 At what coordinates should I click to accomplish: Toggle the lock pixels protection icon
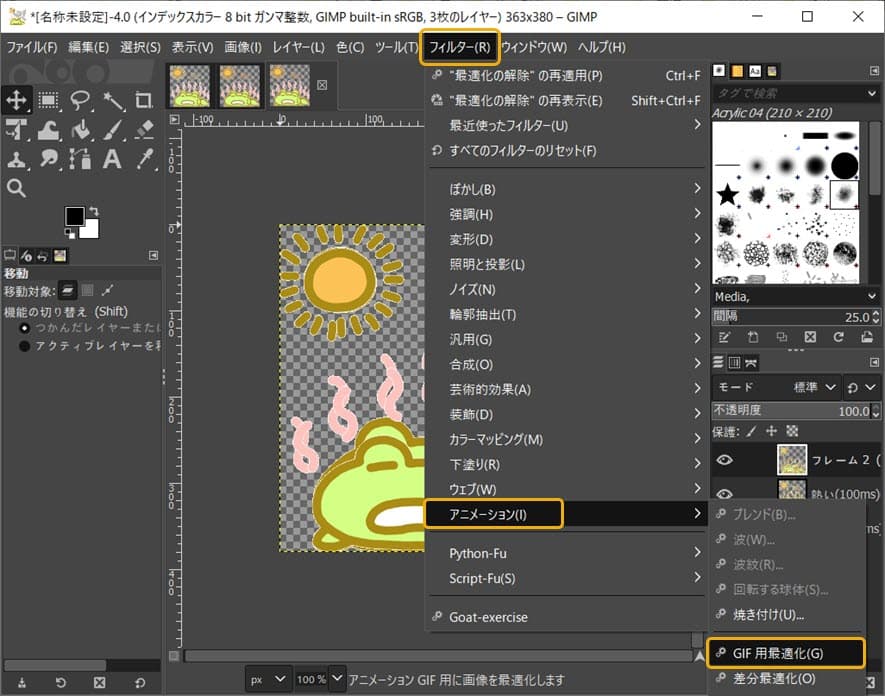[750, 431]
